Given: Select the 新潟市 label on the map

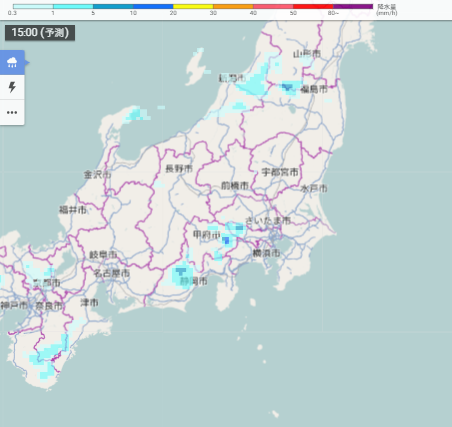Looking at the screenshot, I should [x=232, y=78].
